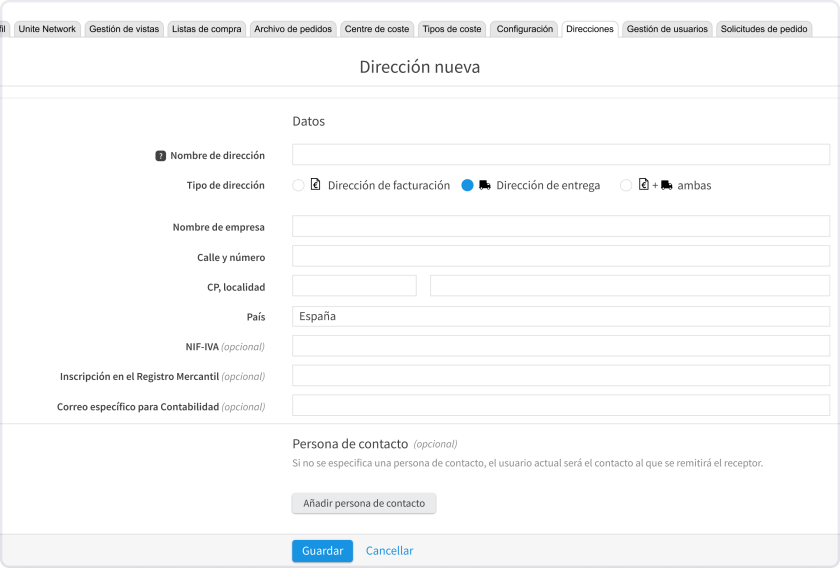Select Dirección de facturación radio button

298,185
